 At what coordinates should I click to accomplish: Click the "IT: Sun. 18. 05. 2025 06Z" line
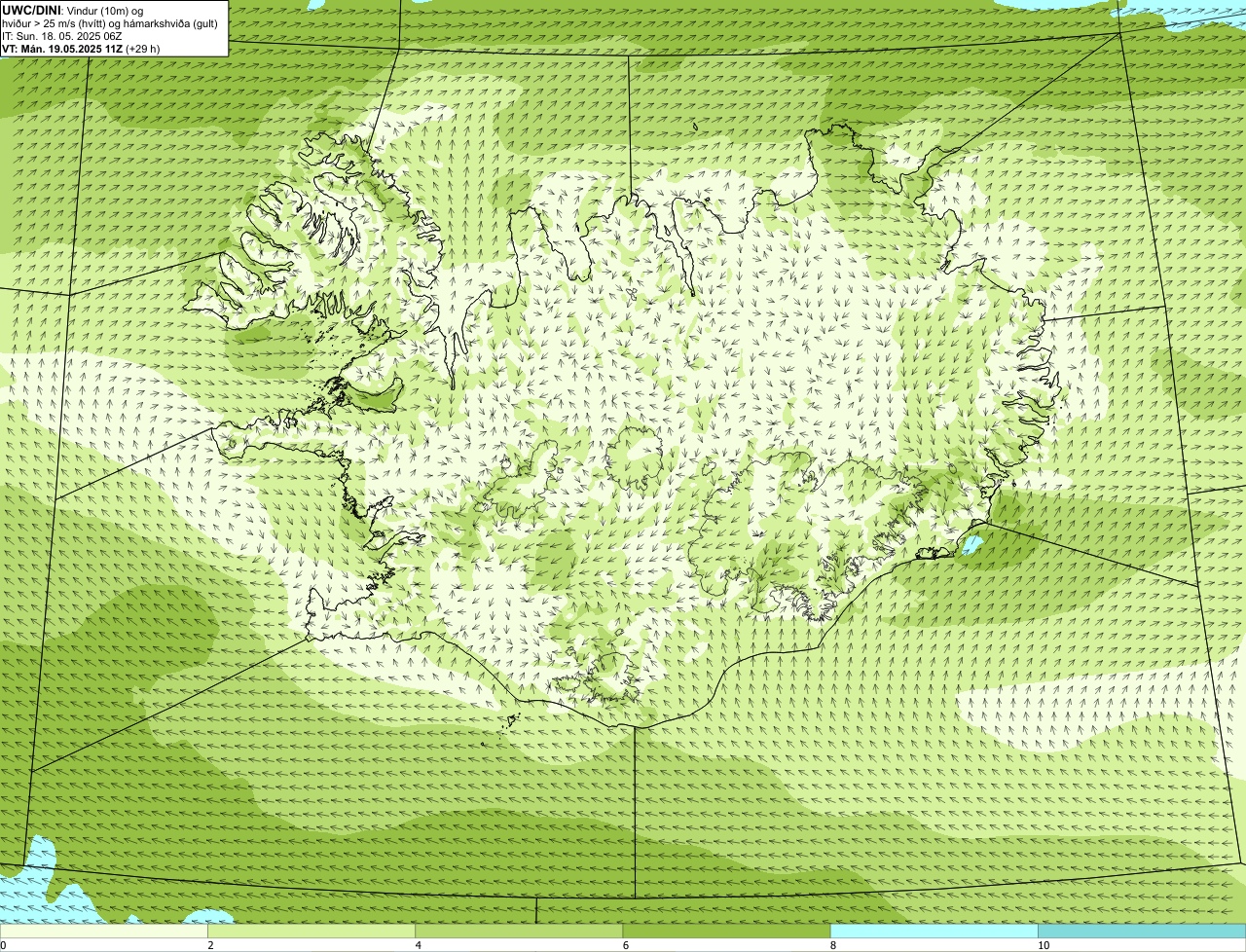(x=62, y=36)
